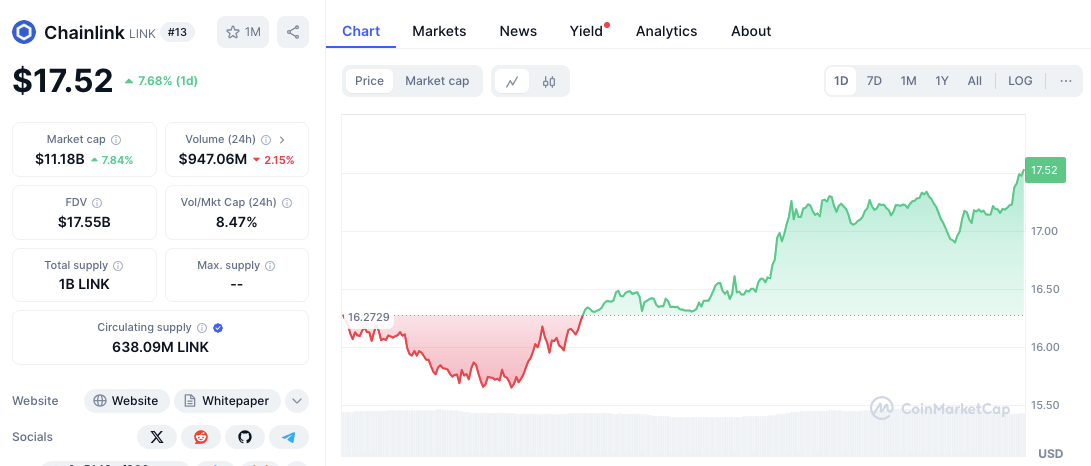Click the 8.47% Vol/Mkt Cap value
The height and width of the screenshot is (466, 1091).
coord(237,223)
